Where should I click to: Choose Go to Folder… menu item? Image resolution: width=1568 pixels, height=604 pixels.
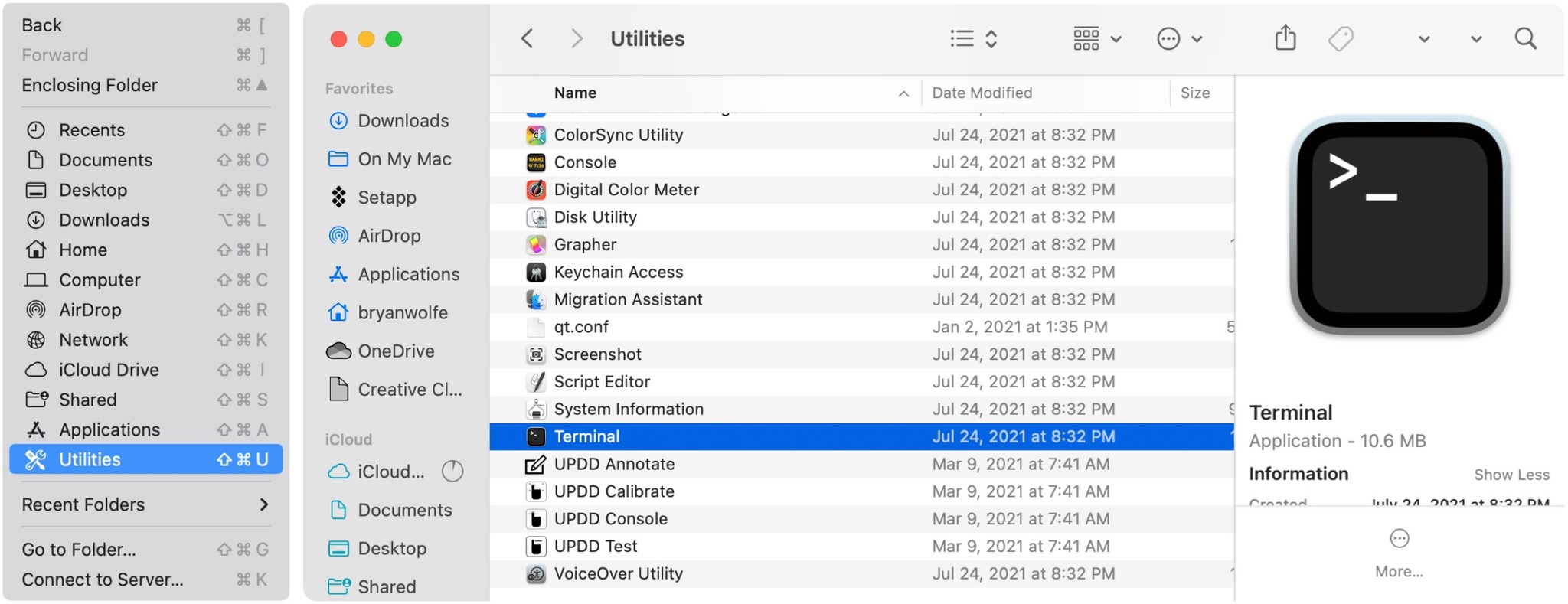[x=79, y=550]
